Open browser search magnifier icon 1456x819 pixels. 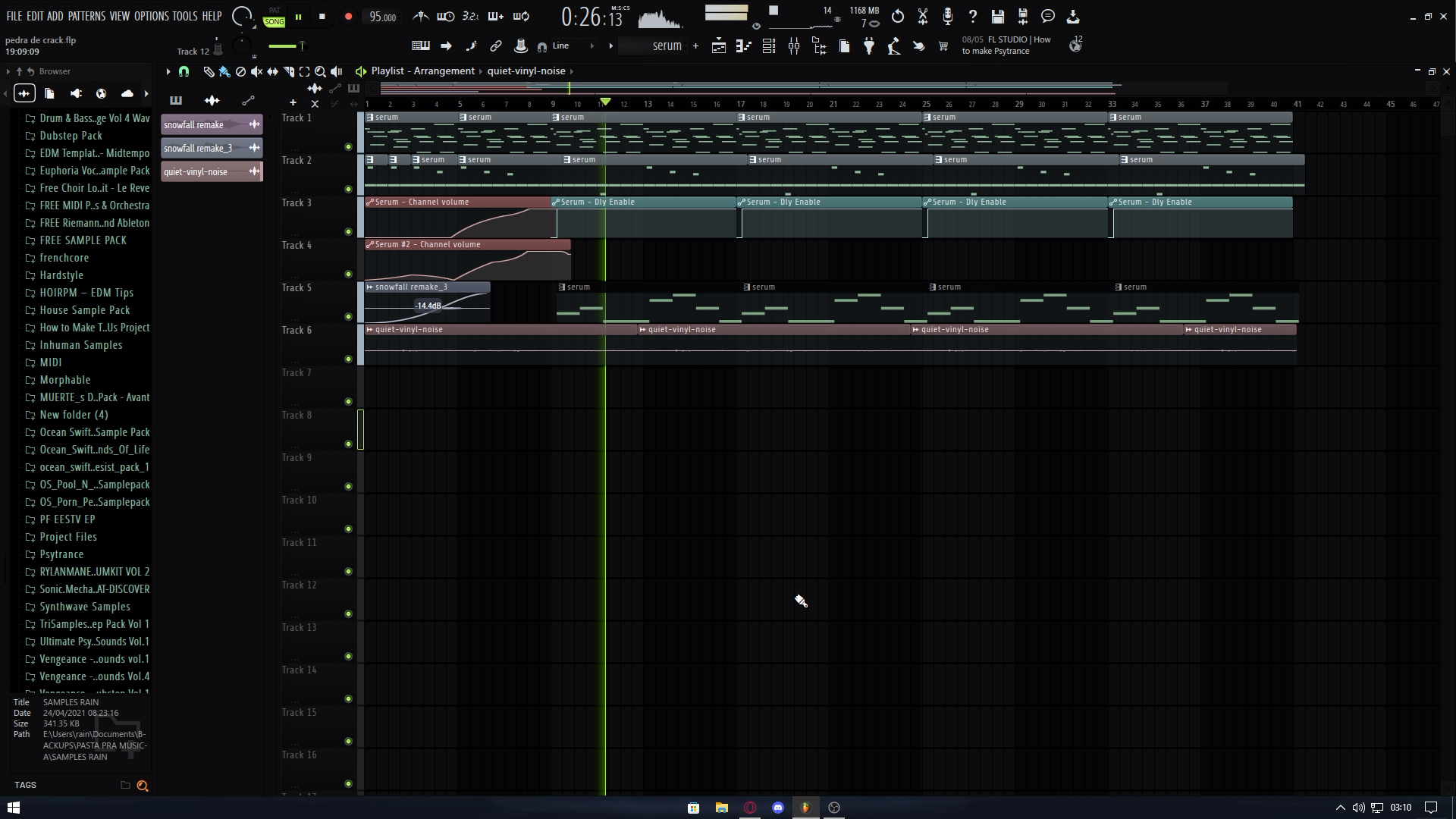tap(142, 786)
